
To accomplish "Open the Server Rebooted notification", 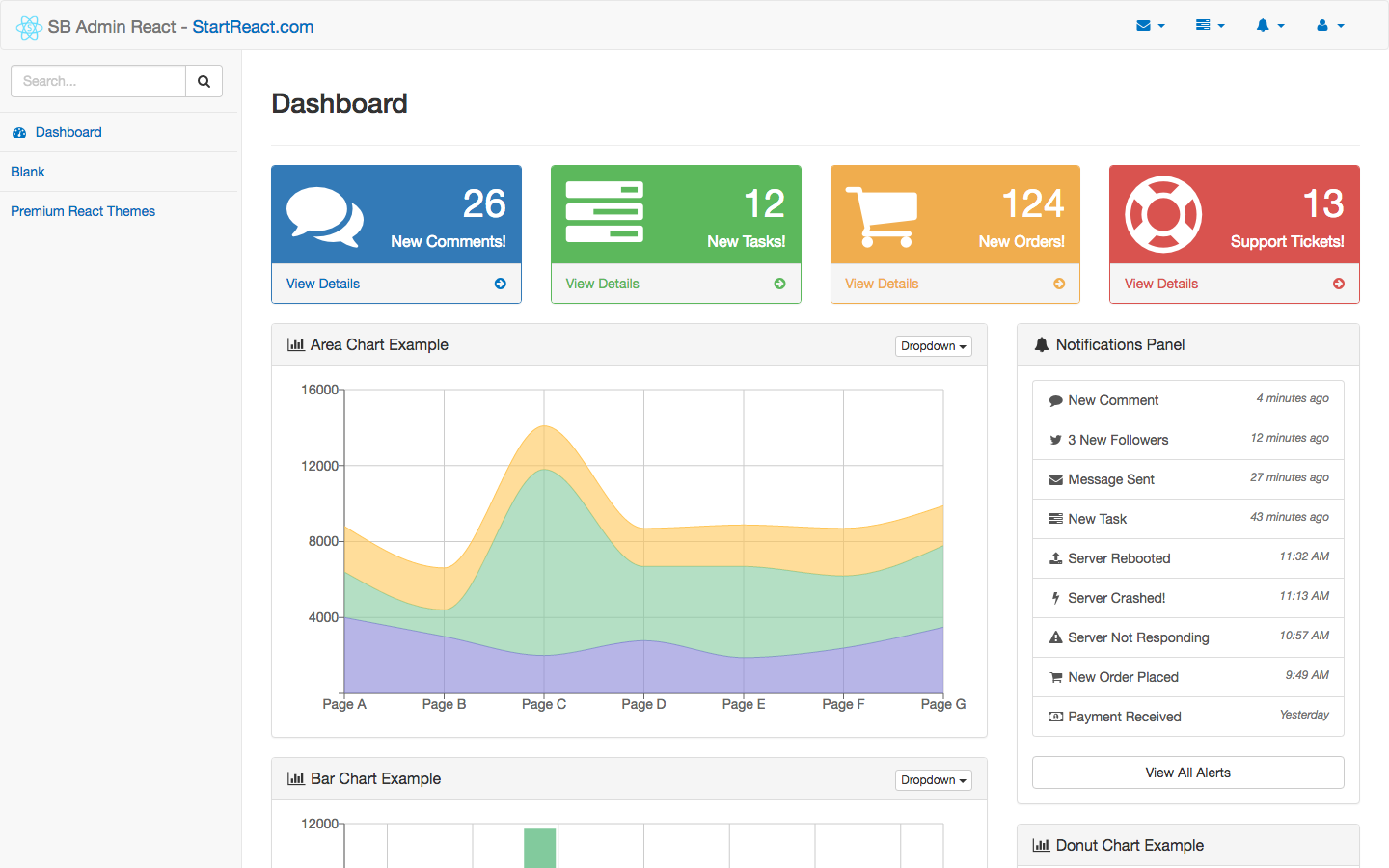I will pyautogui.click(x=1188, y=558).
